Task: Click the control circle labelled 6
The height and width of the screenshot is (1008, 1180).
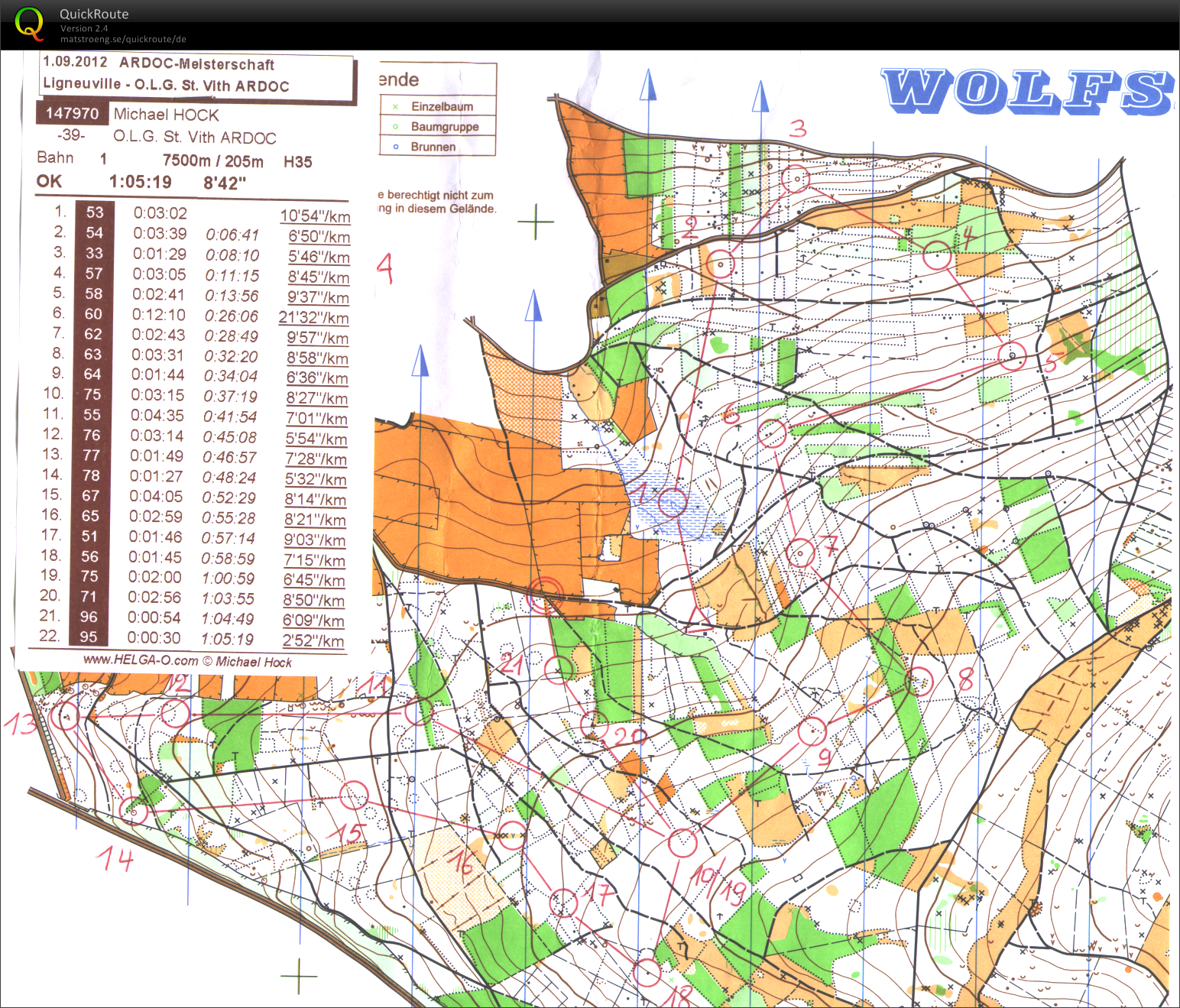Action: pyautogui.click(x=772, y=433)
